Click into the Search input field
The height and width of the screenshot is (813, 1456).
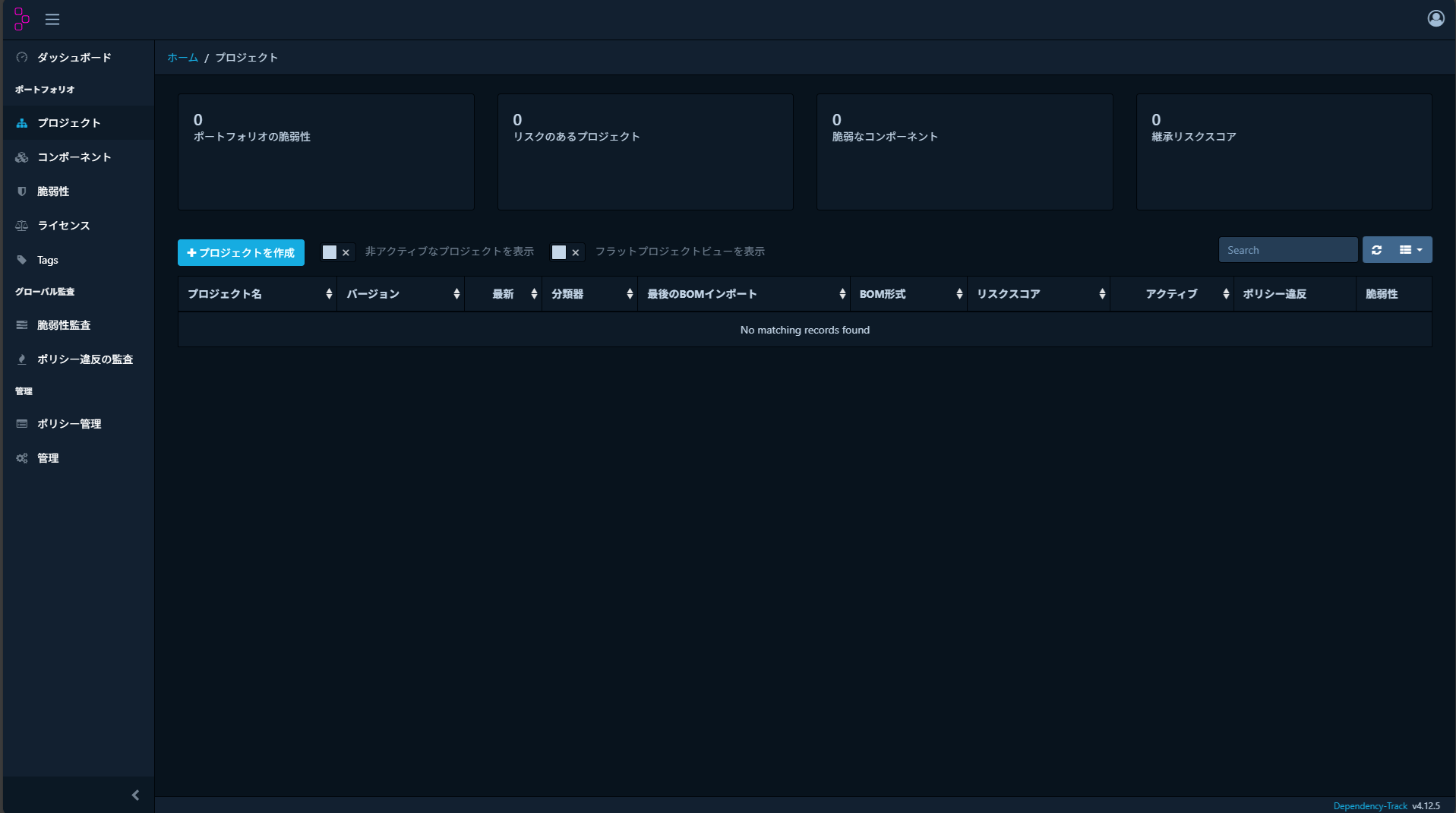click(x=1287, y=250)
